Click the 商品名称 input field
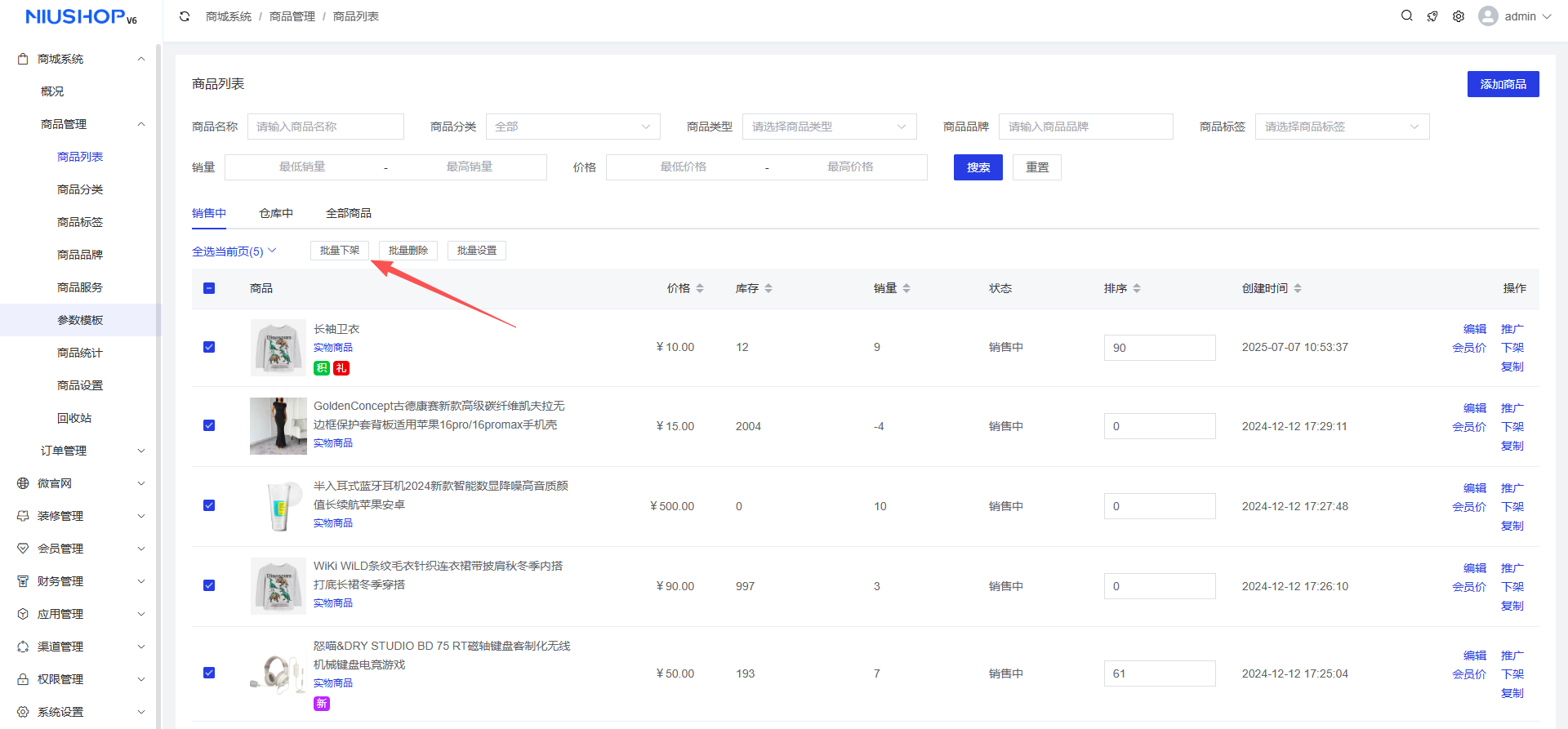 (x=325, y=127)
